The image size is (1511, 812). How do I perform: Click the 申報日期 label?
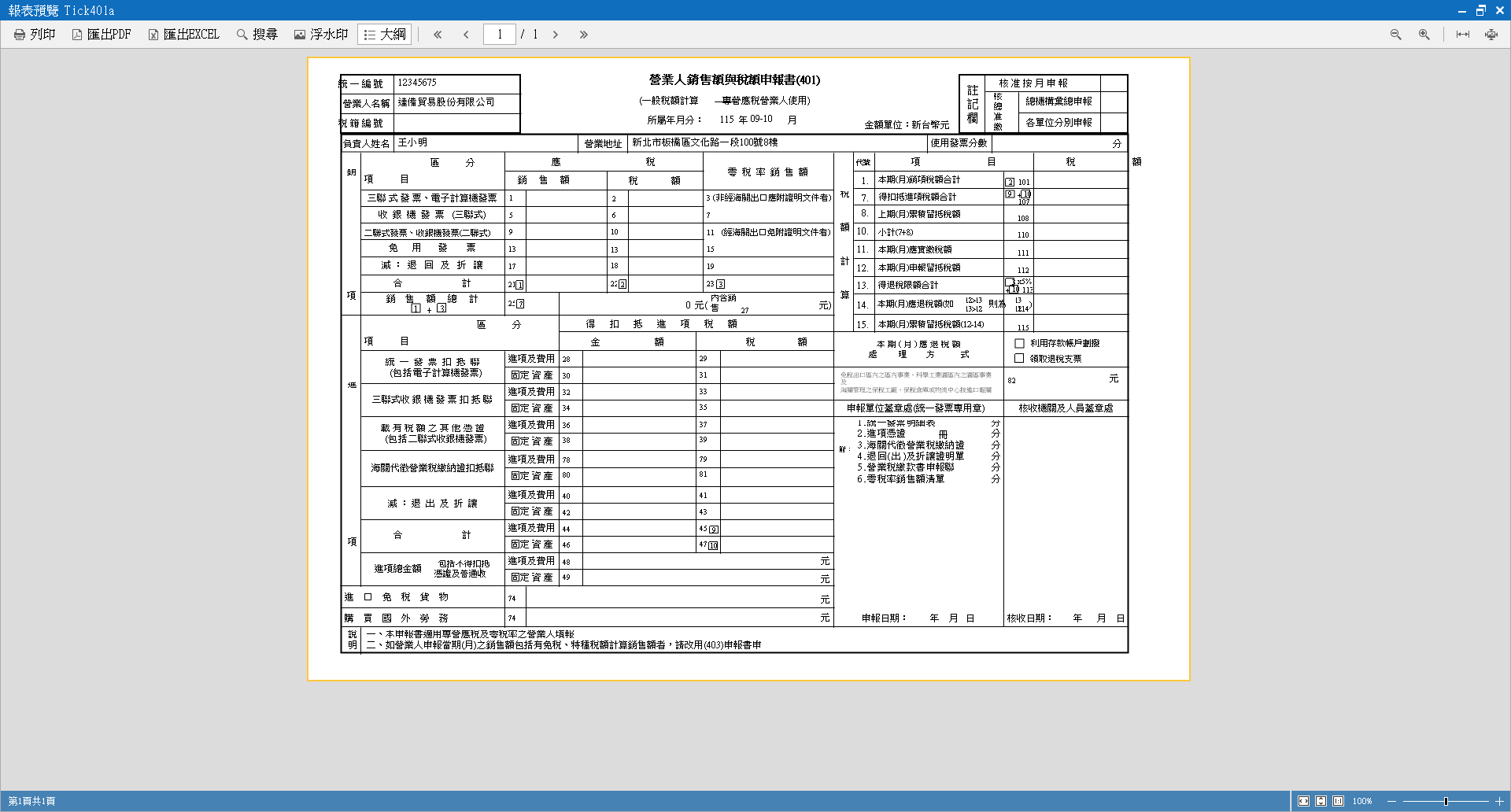884,618
